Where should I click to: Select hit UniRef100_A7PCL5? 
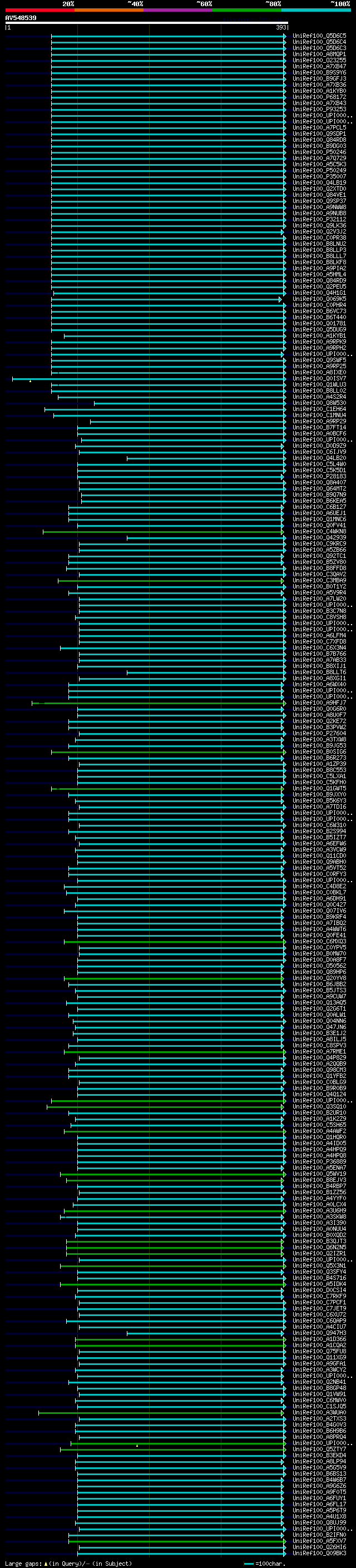(x=319, y=128)
